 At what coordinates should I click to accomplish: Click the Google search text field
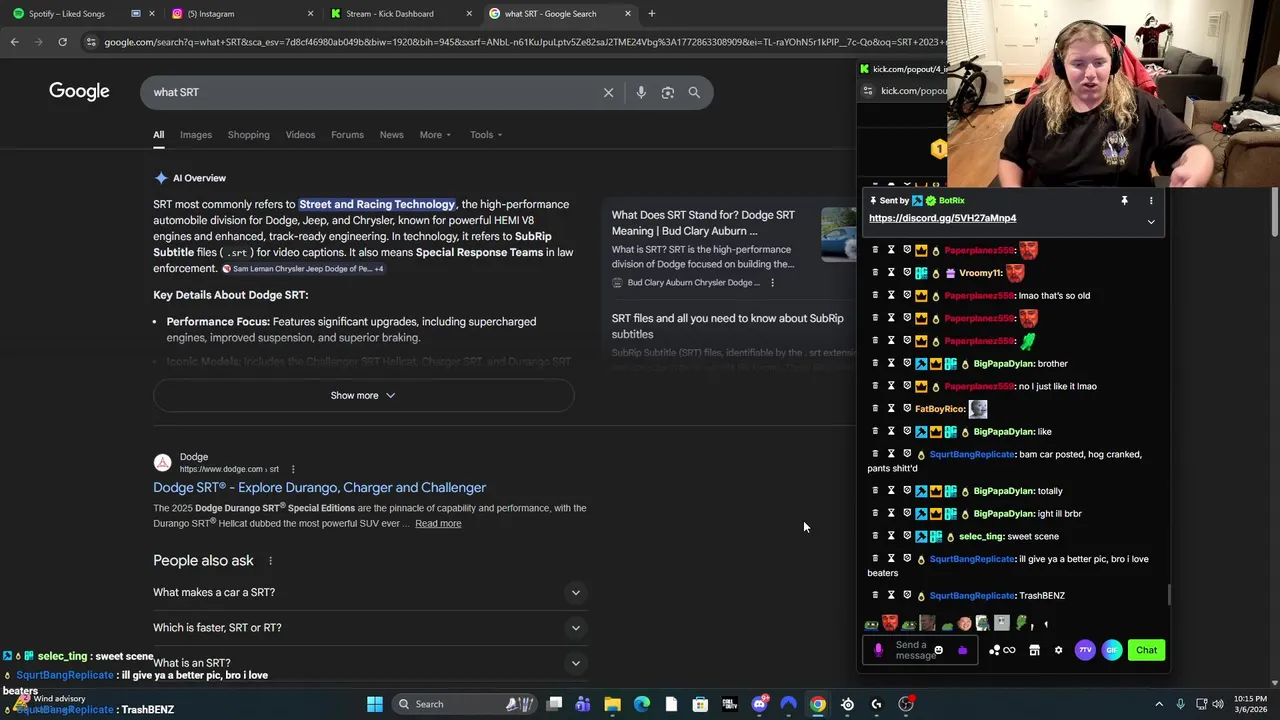[x=370, y=92]
